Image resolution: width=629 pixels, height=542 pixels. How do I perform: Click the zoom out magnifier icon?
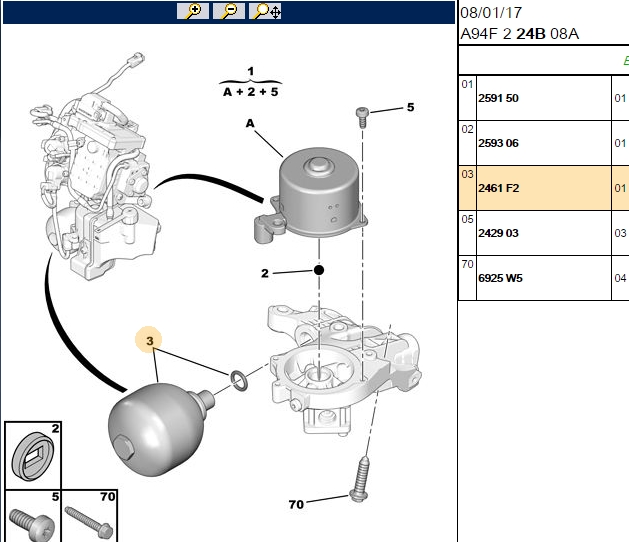(229, 11)
